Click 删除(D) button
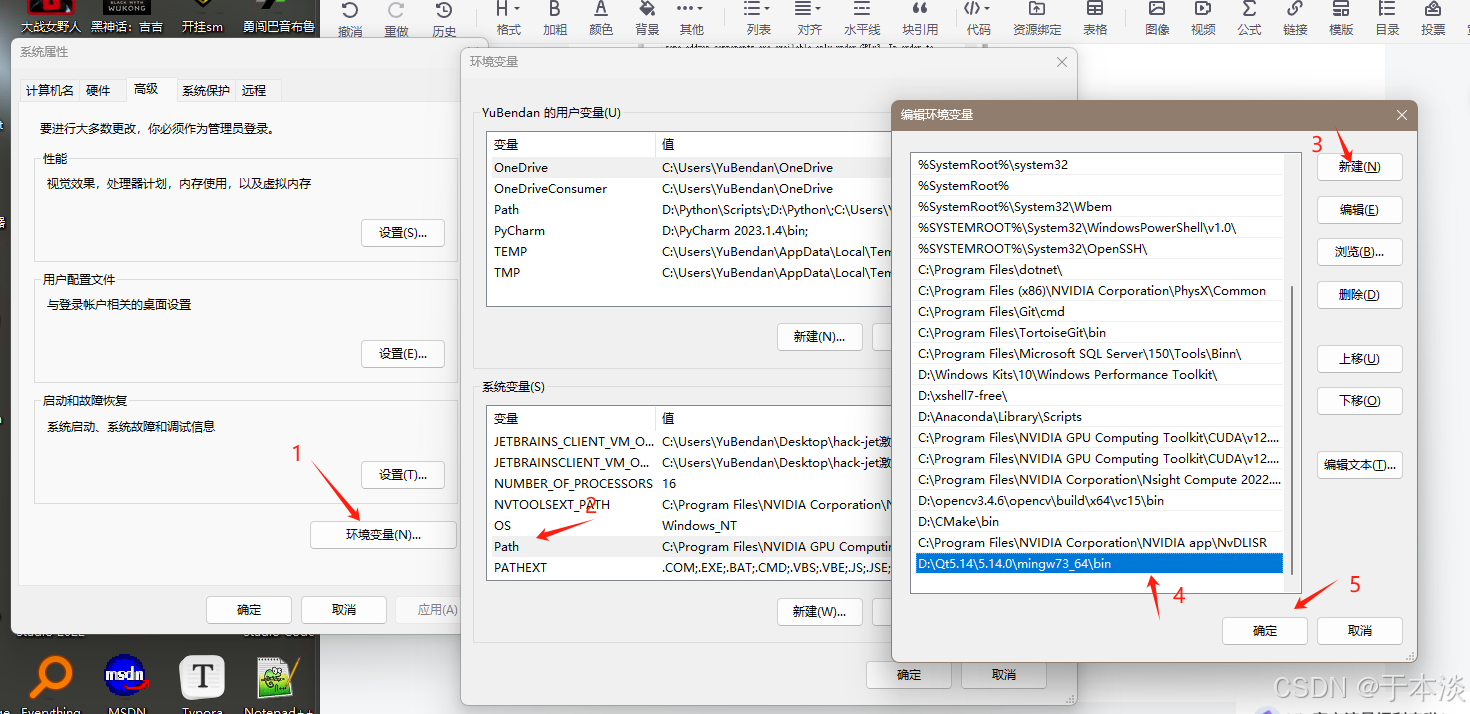Screen dimensions: 1470x714 [1360, 295]
